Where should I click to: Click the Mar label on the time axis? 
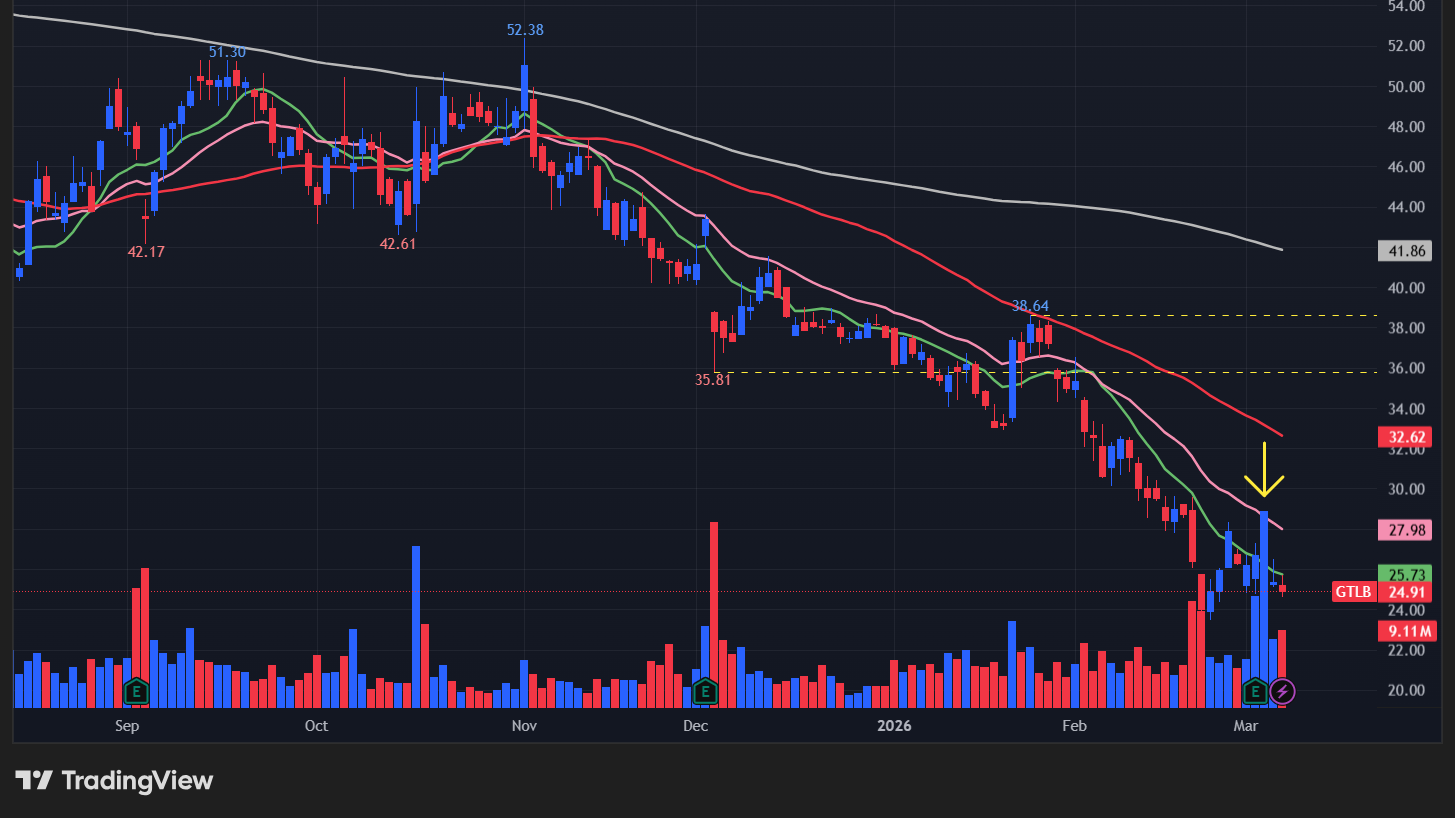(x=1245, y=726)
